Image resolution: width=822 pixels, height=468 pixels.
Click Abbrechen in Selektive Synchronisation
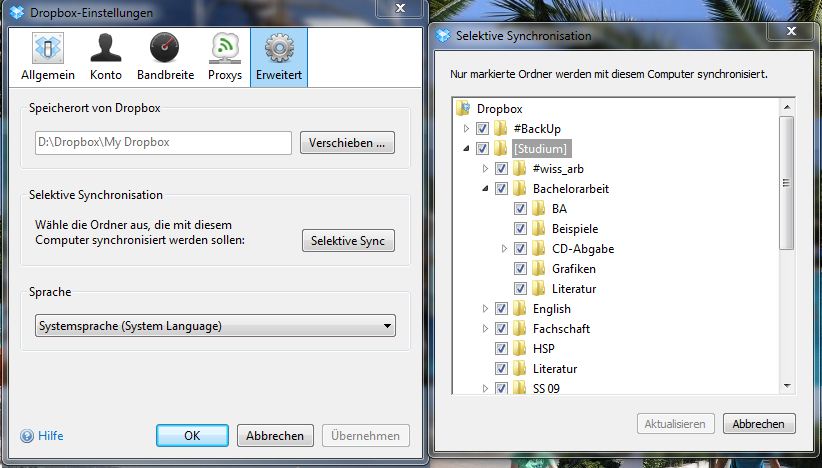click(759, 423)
